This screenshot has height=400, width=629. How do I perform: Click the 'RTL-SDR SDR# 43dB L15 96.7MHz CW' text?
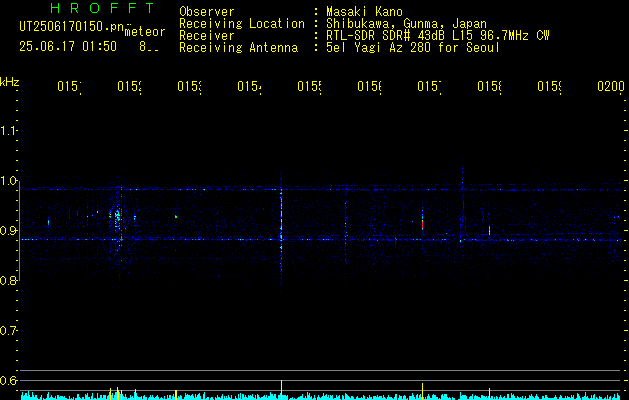(x=438, y=36)
